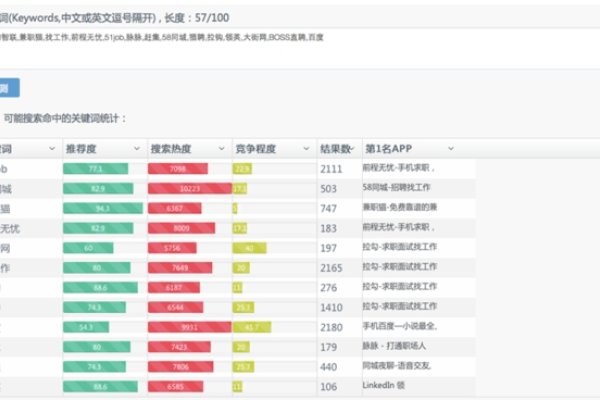The height and width of the screenshot is (400, 600).
Task: Click 前程无忧-手机求职 in the 183 results row
Action: click(x=398, y=227)
